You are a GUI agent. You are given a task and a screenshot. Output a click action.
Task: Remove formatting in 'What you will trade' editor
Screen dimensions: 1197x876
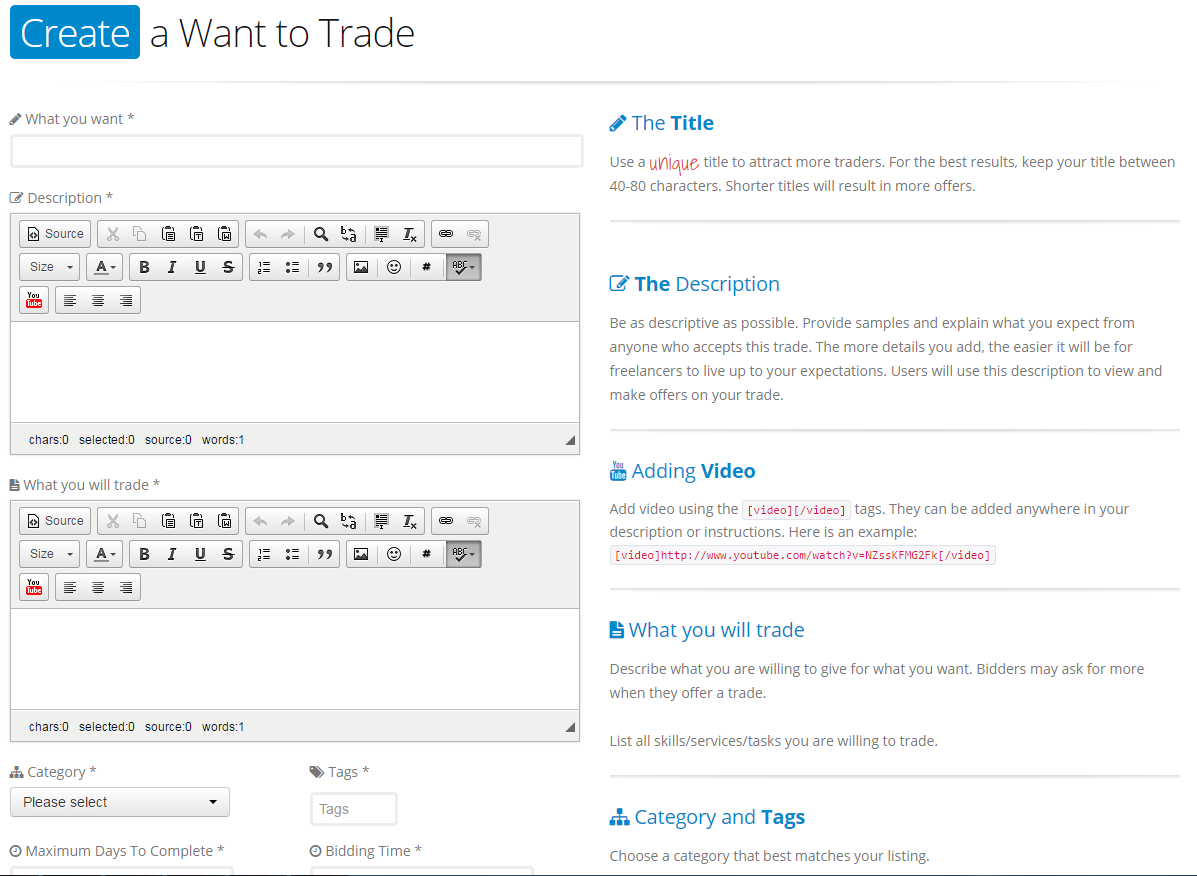(x=410, y=521)
